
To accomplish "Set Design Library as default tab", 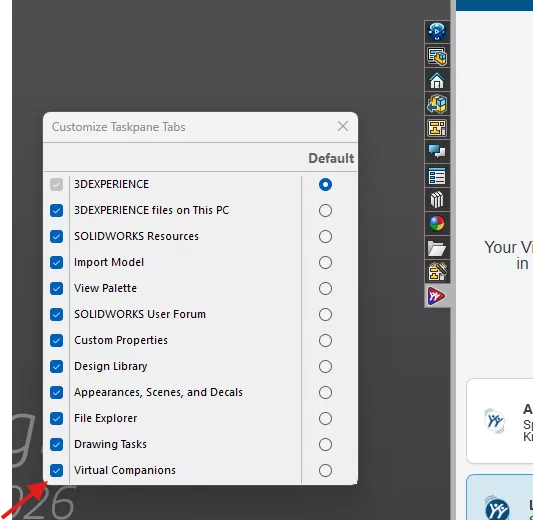I will tap(325, 366).
